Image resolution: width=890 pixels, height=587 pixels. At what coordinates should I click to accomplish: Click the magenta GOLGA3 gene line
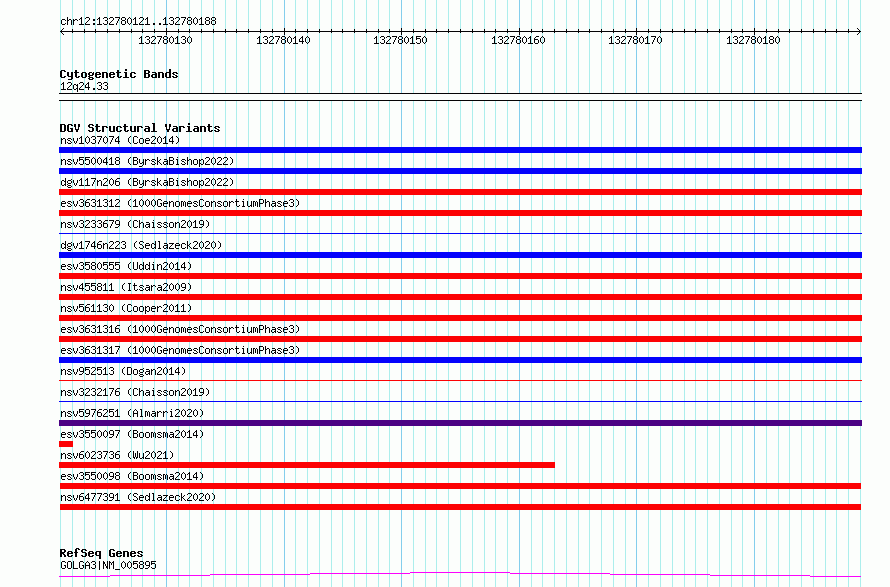point(460,575)
